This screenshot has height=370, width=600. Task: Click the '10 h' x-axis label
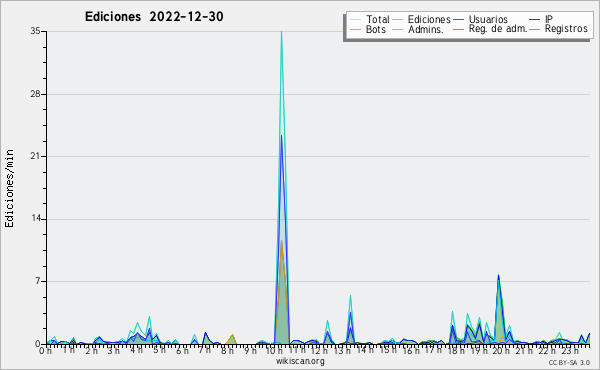(274, 351)
